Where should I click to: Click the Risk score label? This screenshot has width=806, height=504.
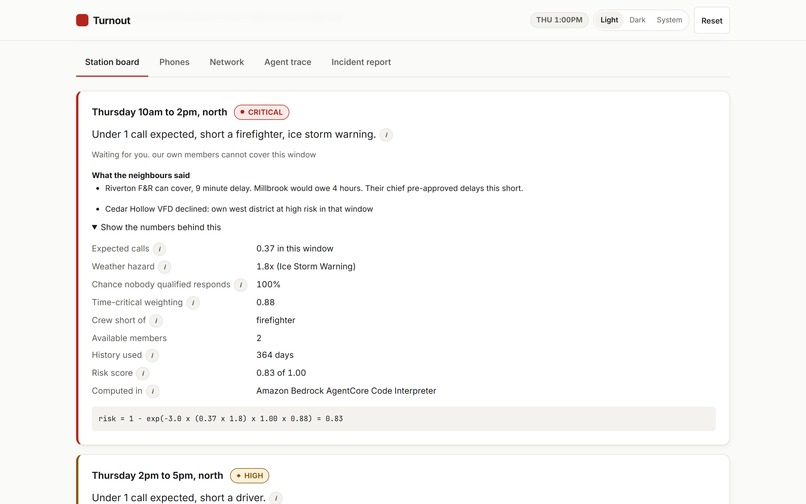[x=112, y=373]
